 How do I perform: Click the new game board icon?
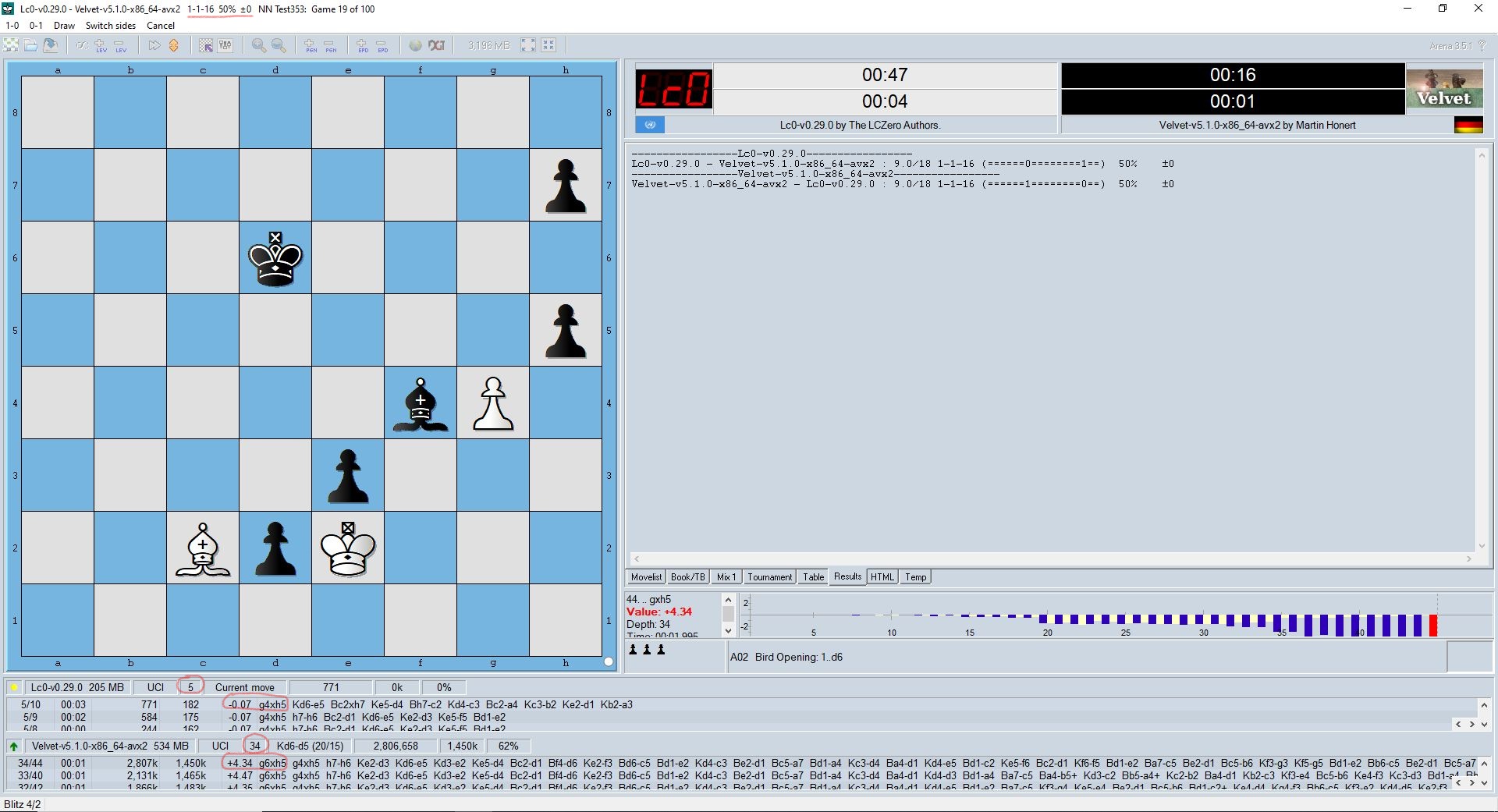click(x=11, y=45)
